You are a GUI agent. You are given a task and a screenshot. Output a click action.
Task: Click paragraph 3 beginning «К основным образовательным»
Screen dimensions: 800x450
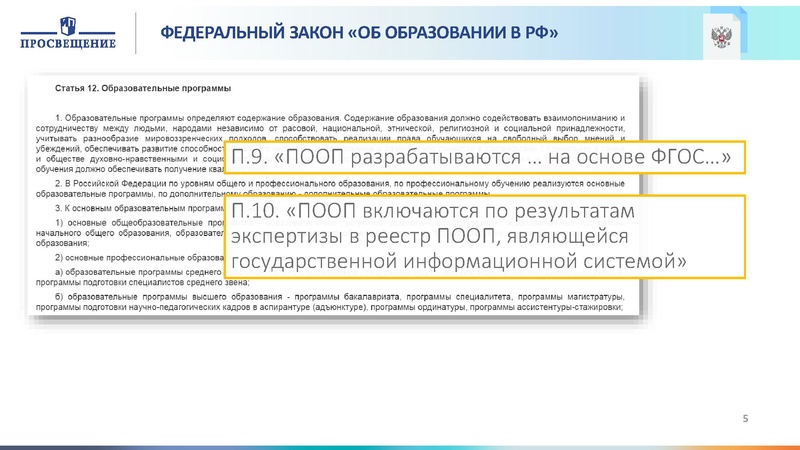pos(139,208)
